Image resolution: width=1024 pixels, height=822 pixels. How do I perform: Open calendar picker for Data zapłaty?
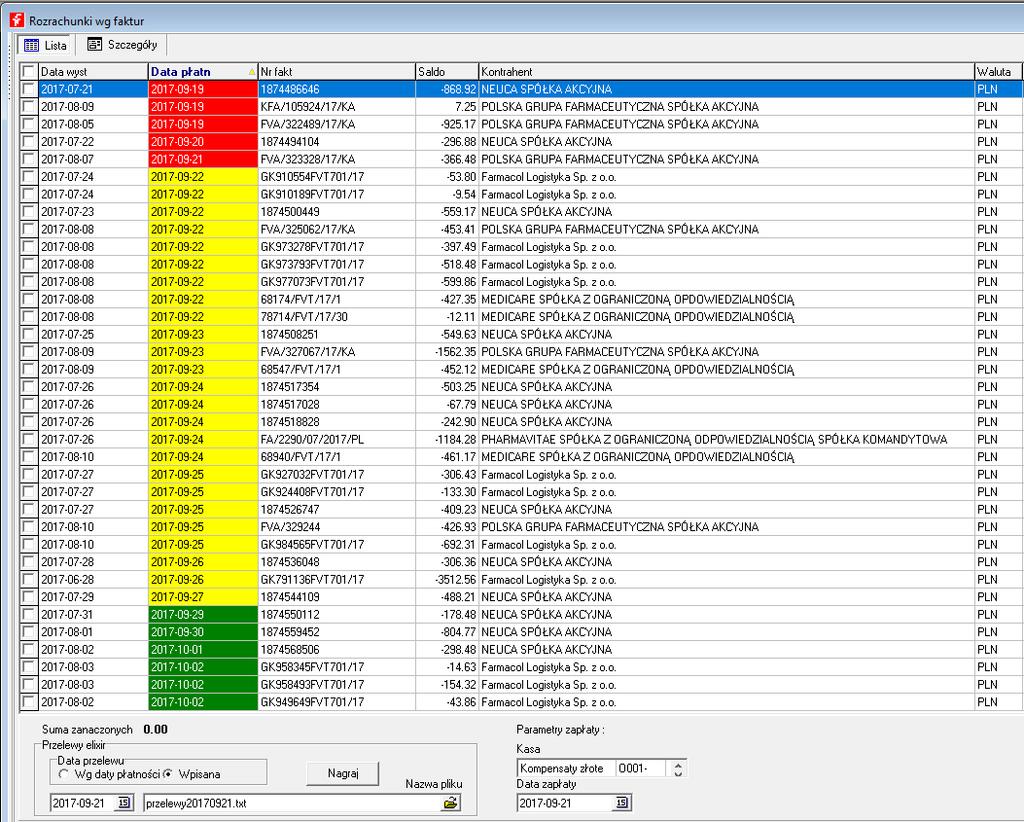[x=622, y=802]
